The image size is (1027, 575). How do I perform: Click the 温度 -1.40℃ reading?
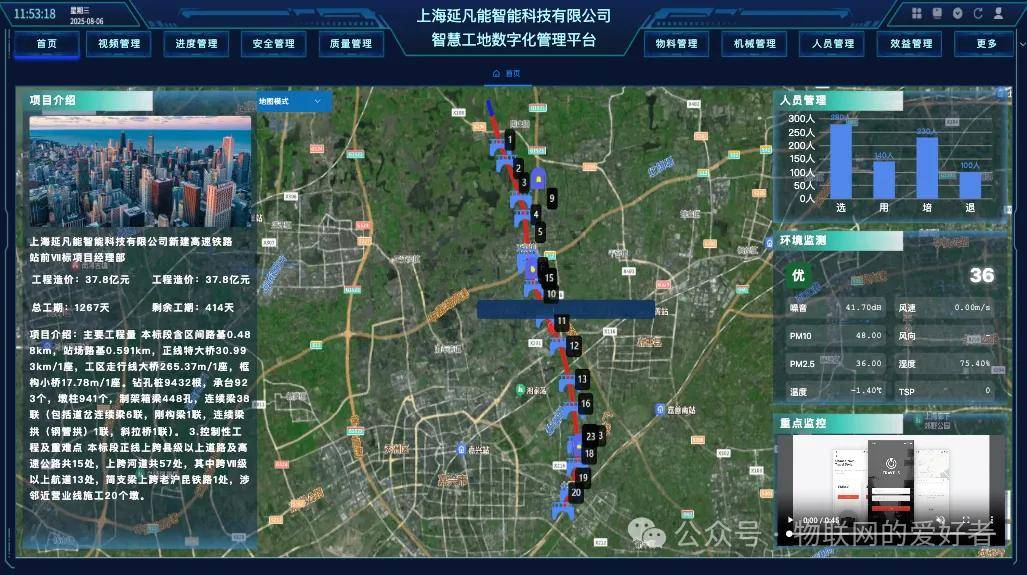[836, 391]
